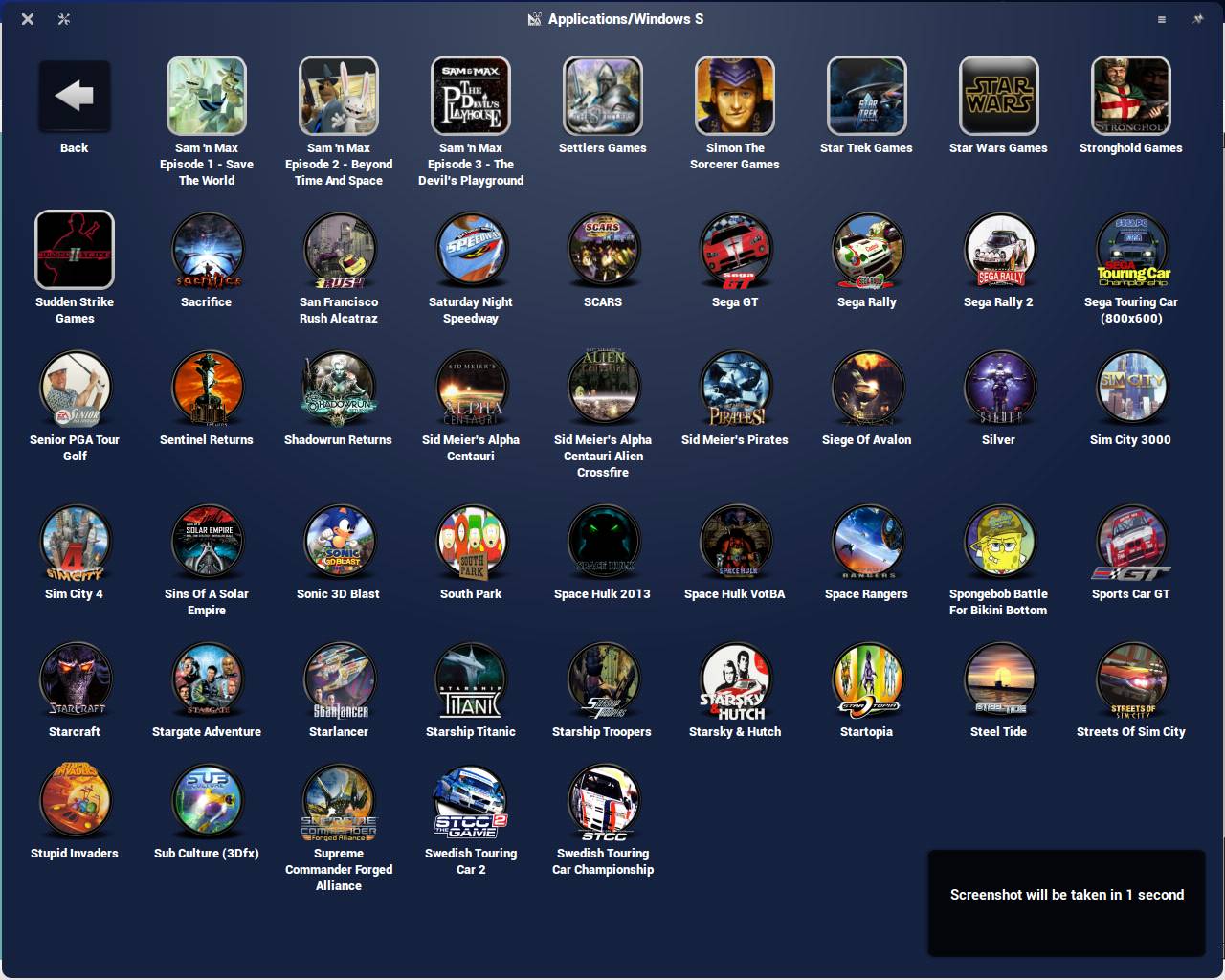Screen dimensions: 1225x980
Task: Launch the Steel Tide icon
Action: tap(999, 679)
